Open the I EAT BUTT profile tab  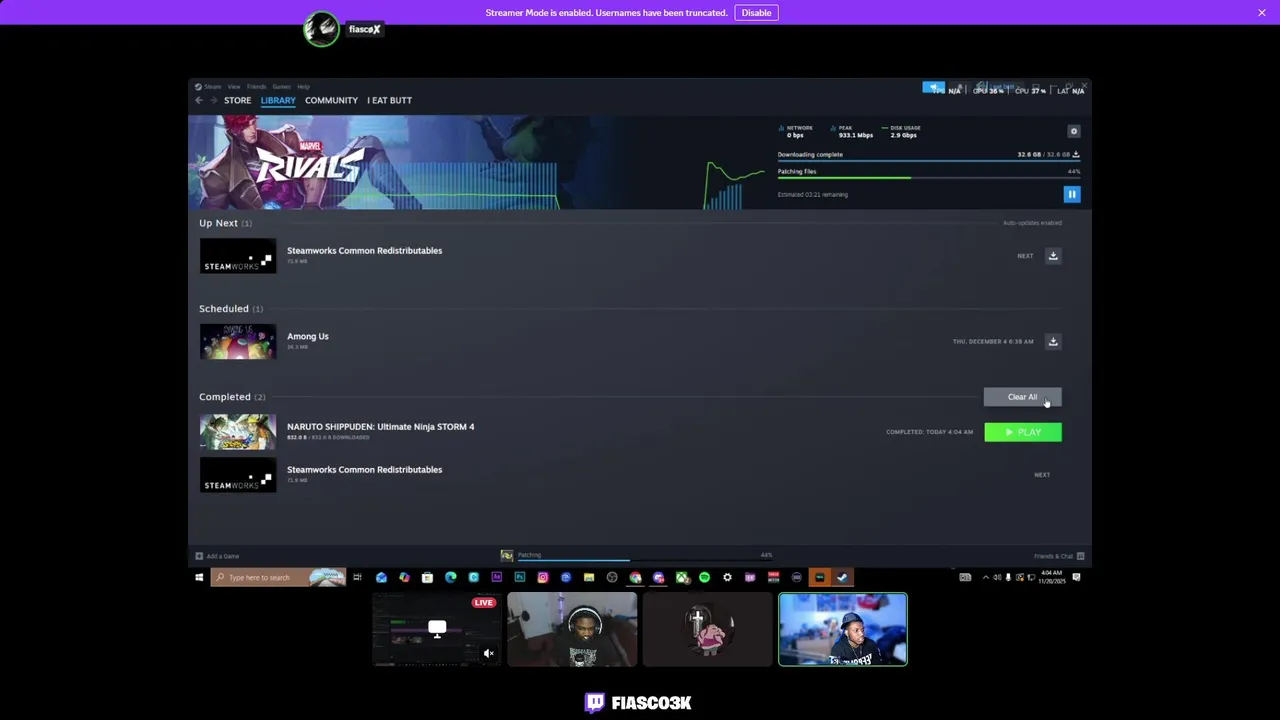click(x=389, y=100)
